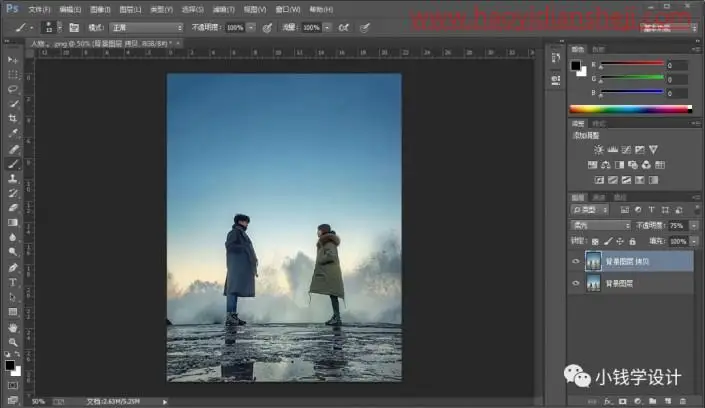Switch to the 色板 swatches tab
Screen dimensions: 705x408
pos(598,49)
